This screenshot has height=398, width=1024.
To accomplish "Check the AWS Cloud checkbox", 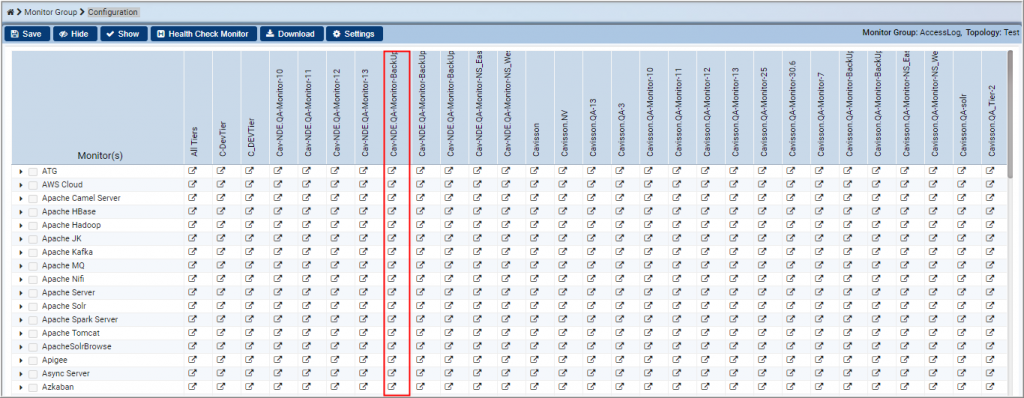I will 33,185.
